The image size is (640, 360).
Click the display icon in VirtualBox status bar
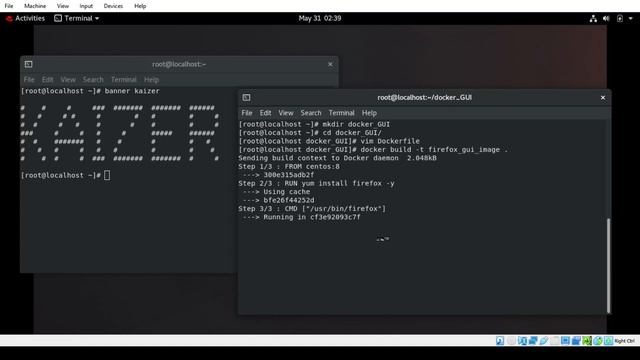coord(565,341)
